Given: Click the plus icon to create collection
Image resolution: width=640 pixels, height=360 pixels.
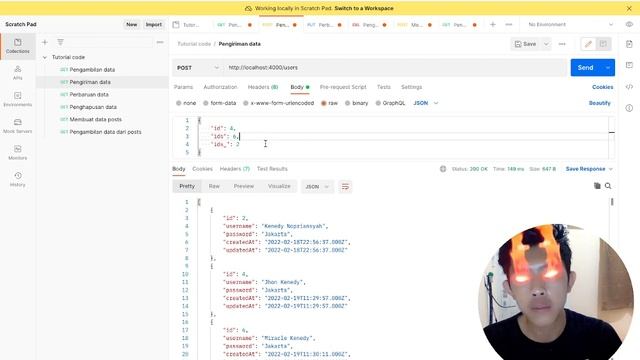Looking at the screenshot, I should tap(45, 42).
